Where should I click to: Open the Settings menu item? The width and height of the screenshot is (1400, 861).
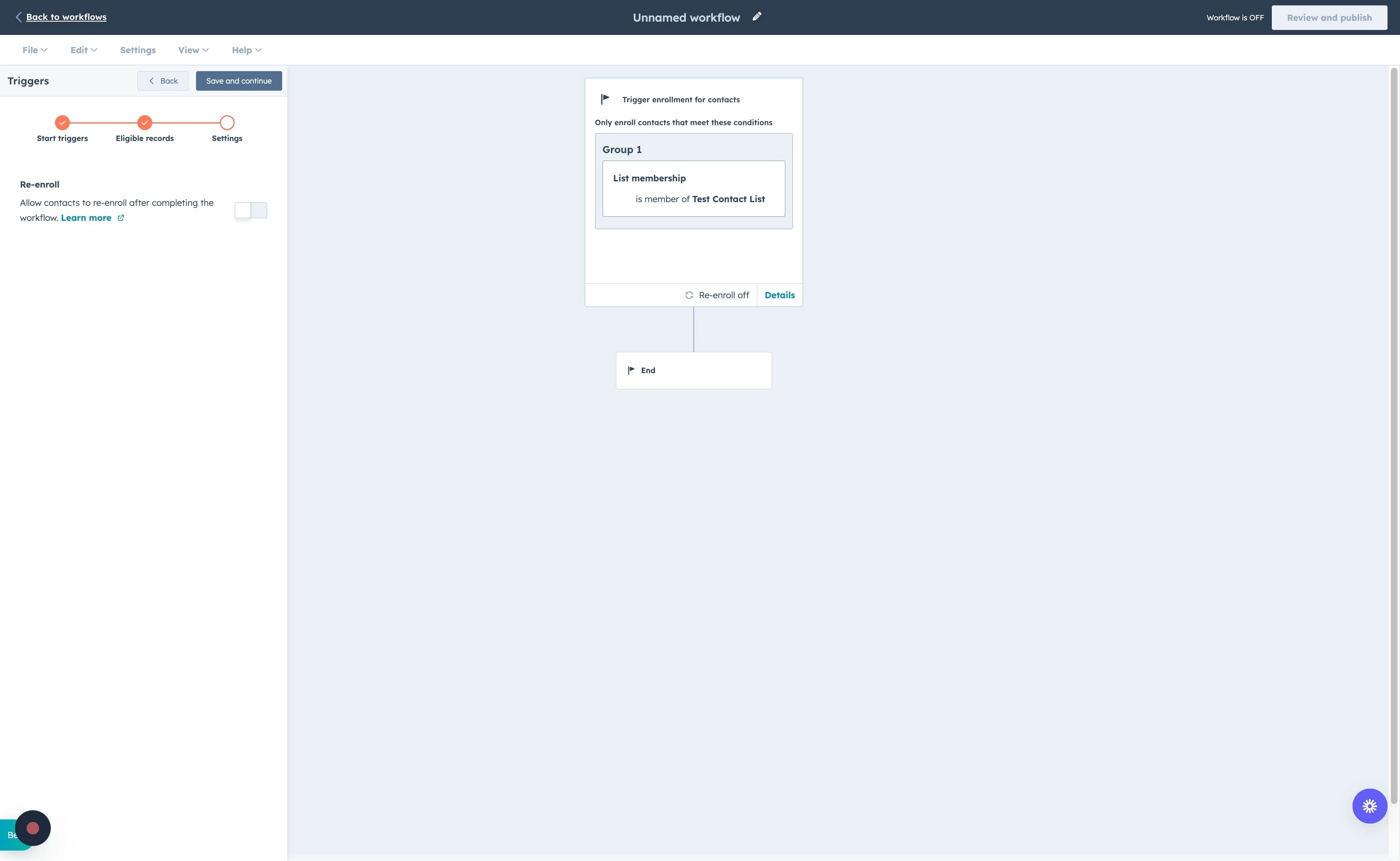point(138,50)
